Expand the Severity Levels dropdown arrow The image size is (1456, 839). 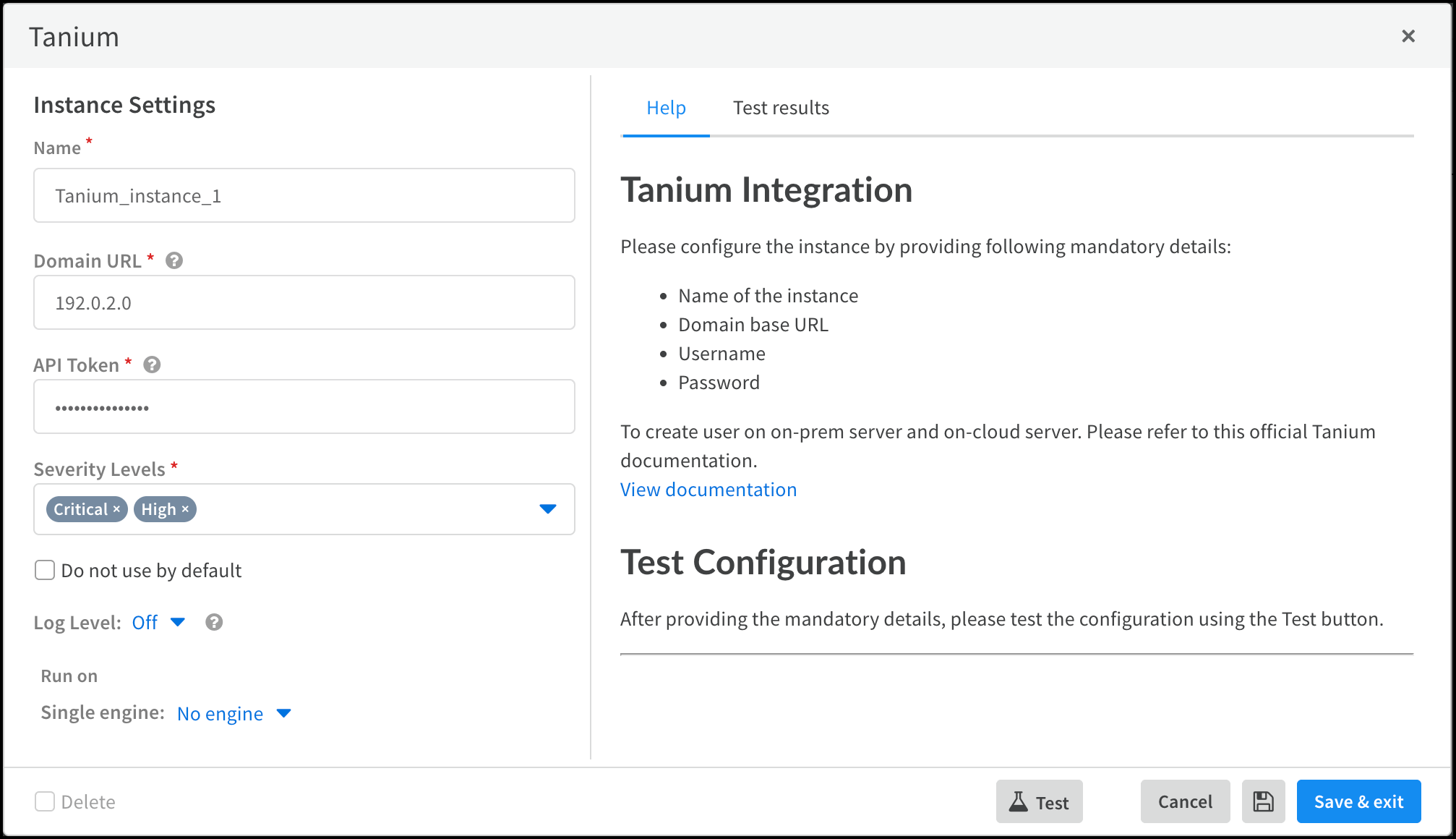pos(547,509)
